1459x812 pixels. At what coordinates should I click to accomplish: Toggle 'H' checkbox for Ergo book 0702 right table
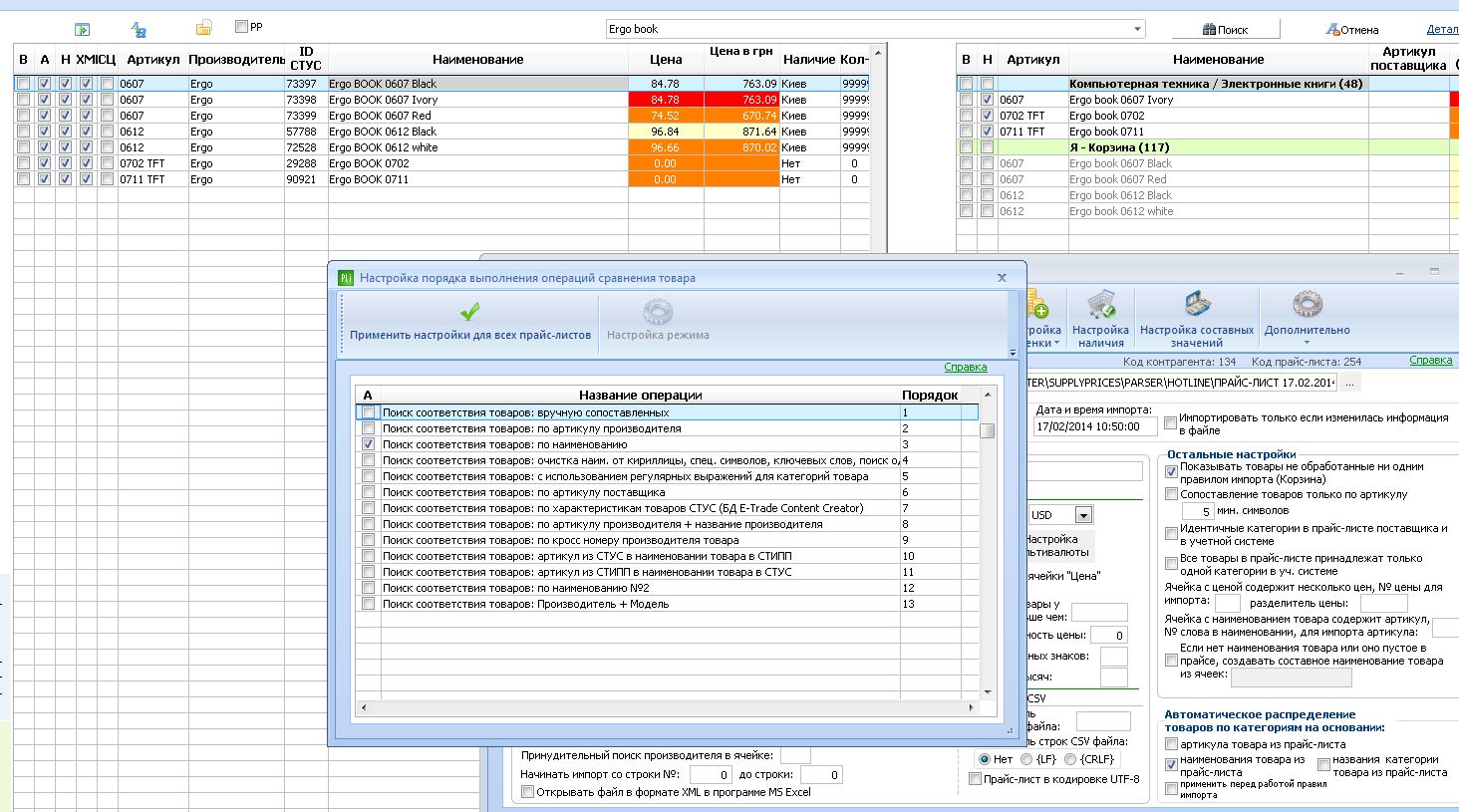coord(987,116)
